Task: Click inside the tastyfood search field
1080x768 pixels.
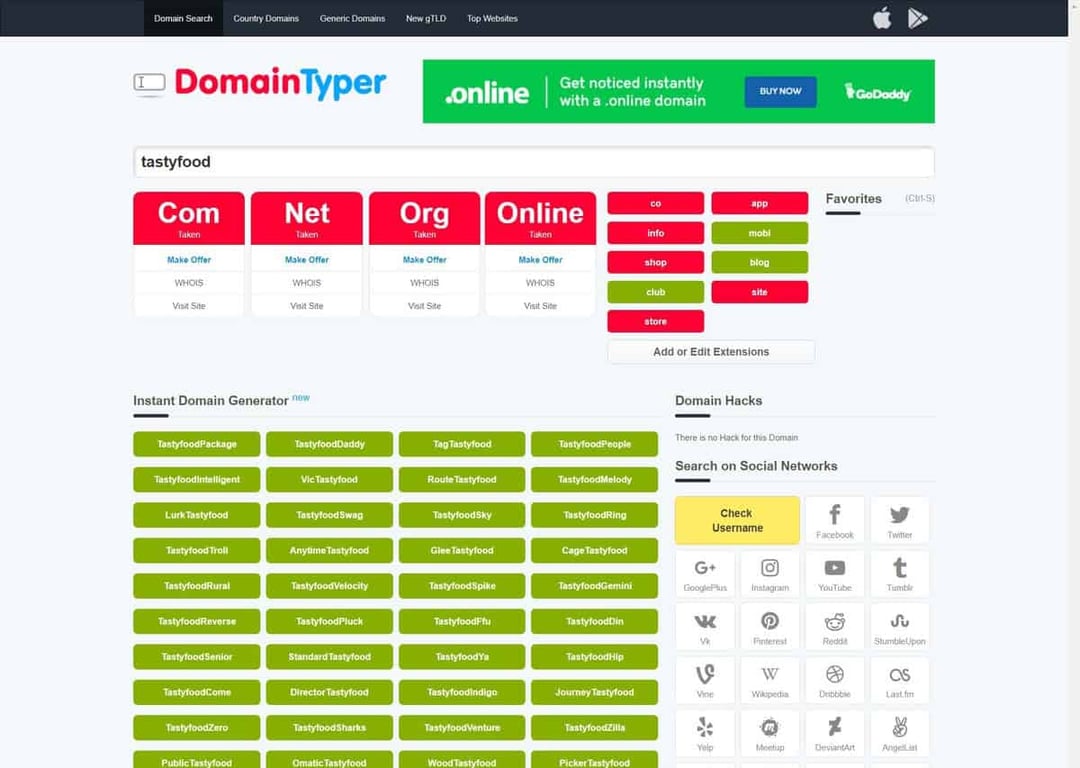Action: pos(534,161)
